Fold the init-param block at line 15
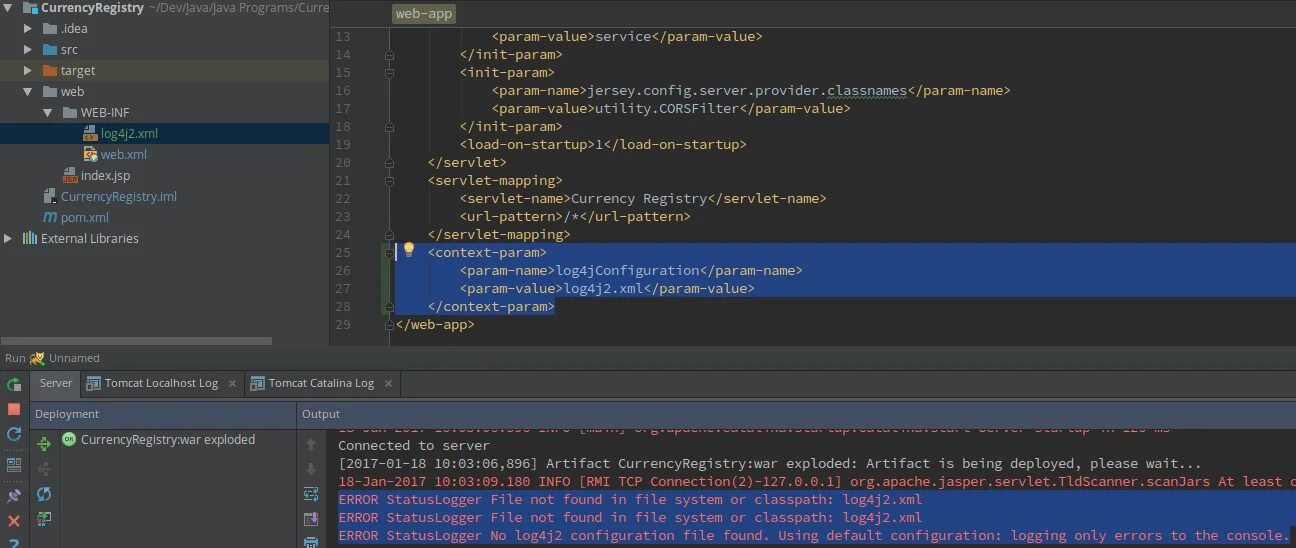The width and height of the screenshot is (1296, 548). [x=389, y=72]
